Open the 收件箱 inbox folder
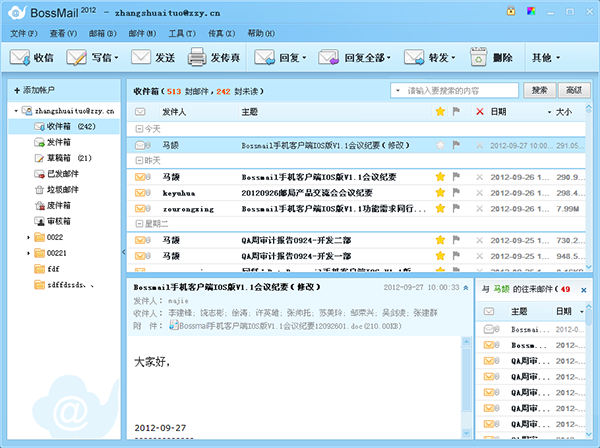 coord(64,126)
